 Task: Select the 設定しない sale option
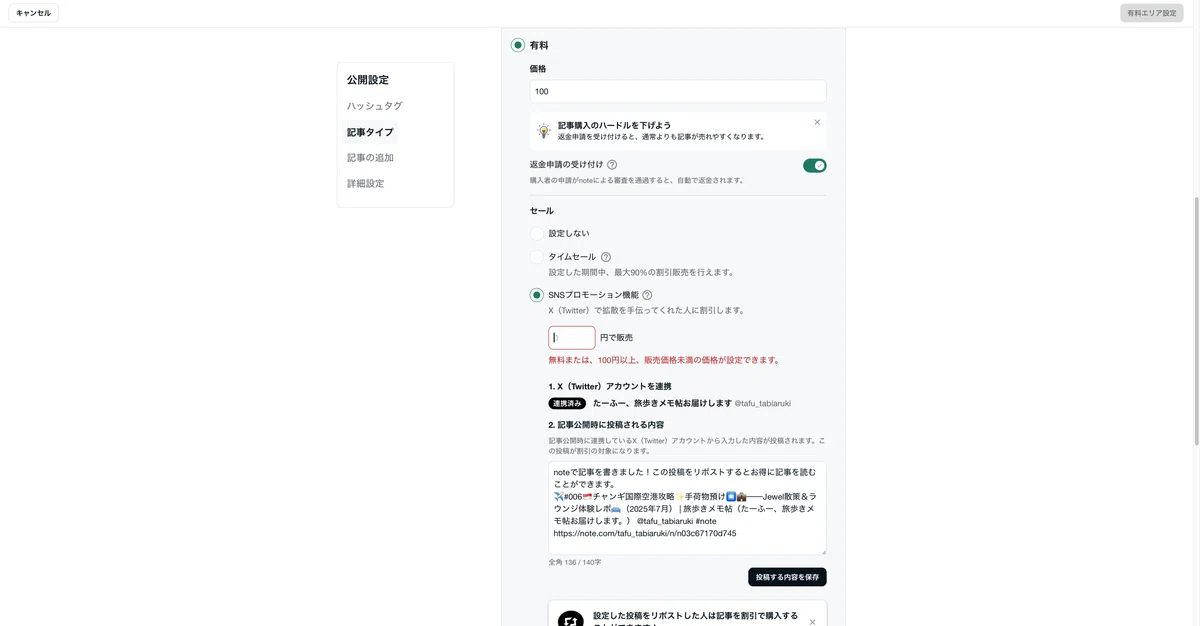[537, 233]
